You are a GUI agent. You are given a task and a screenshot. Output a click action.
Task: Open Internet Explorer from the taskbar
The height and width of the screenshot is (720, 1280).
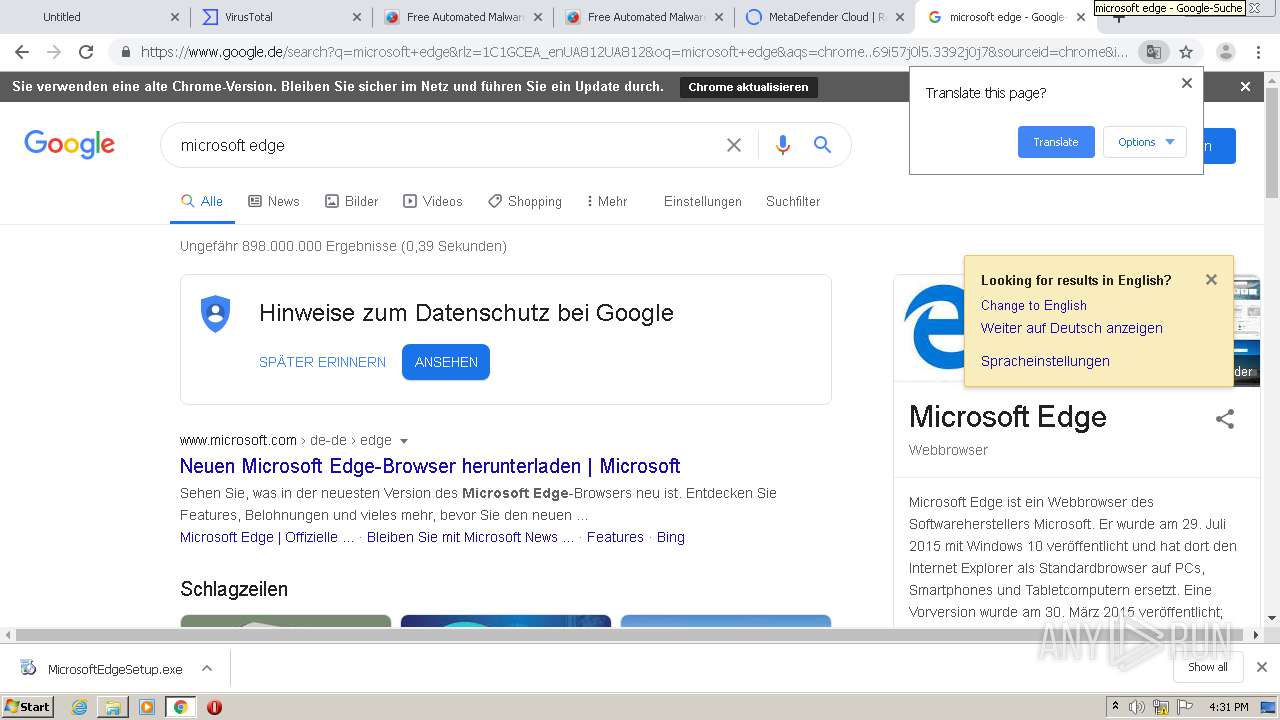click(x=79, y=707)
